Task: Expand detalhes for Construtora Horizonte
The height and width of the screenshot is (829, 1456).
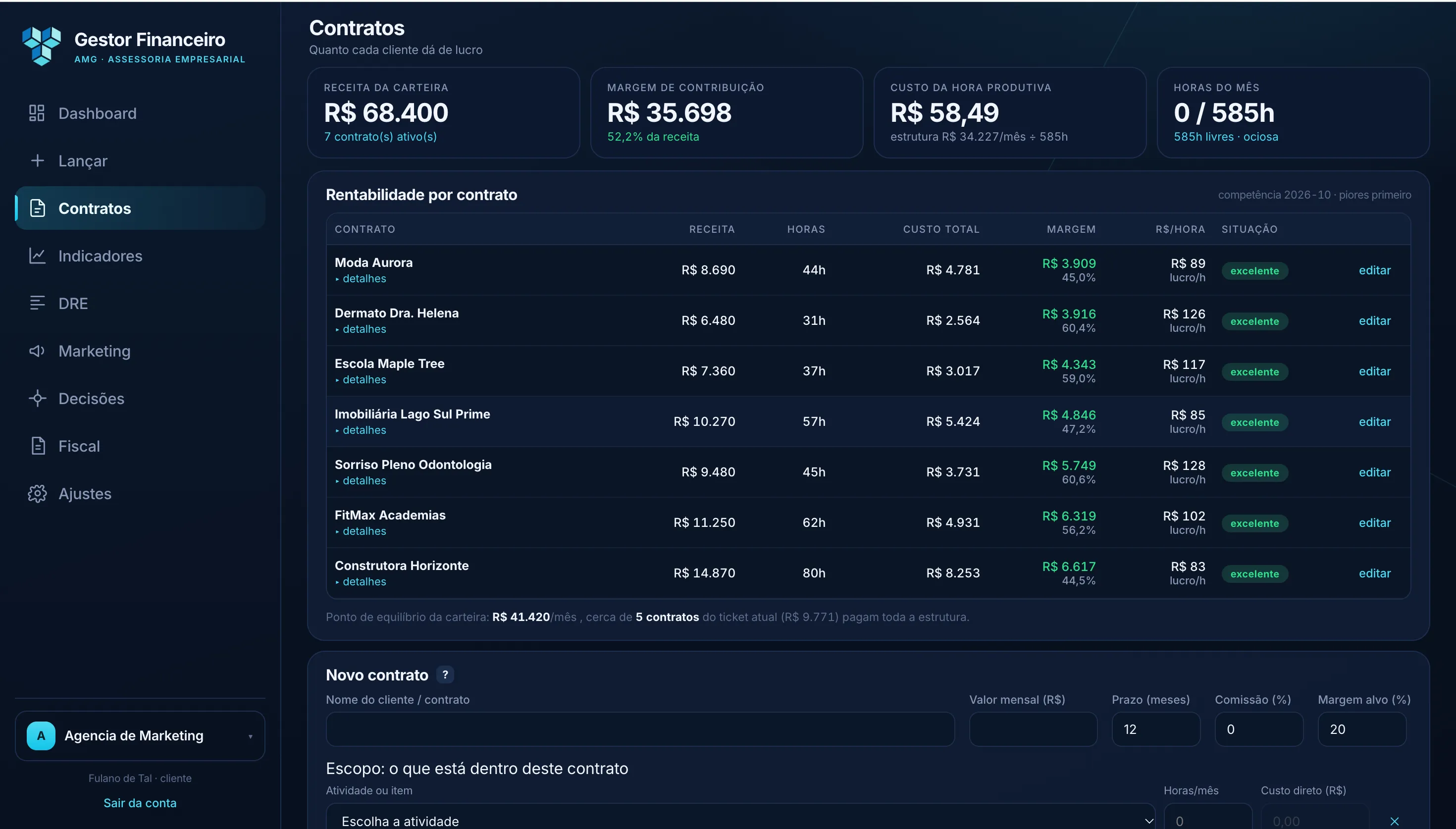Action: (x=361, y=581)
